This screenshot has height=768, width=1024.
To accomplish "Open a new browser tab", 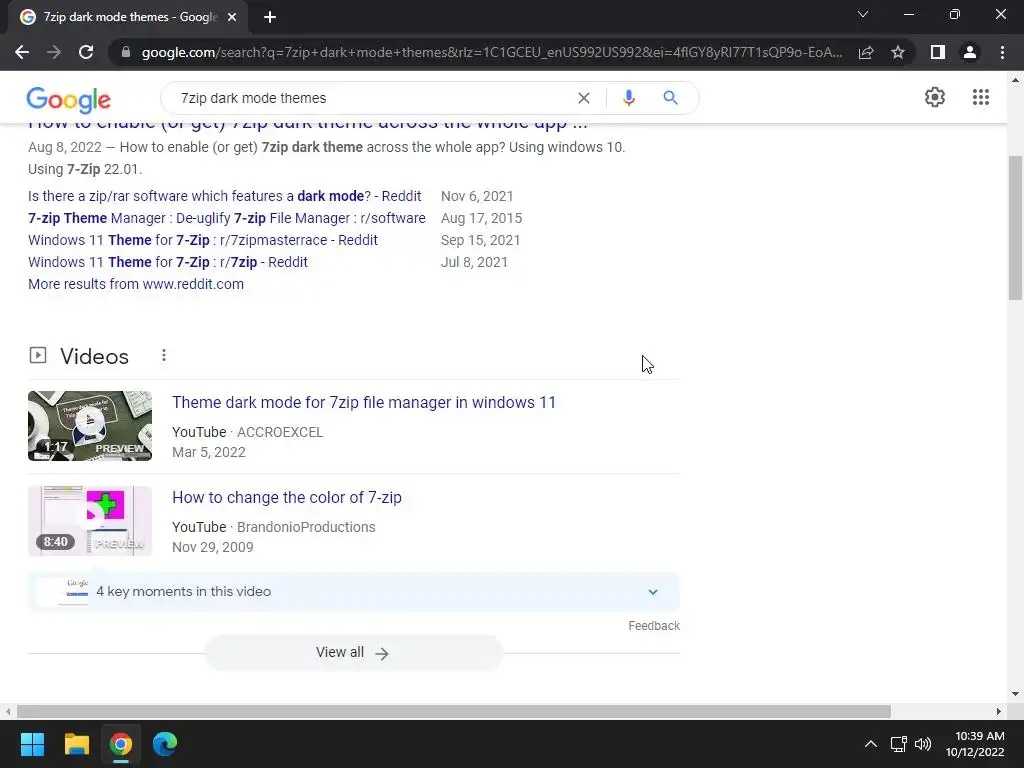I will 270,17.
